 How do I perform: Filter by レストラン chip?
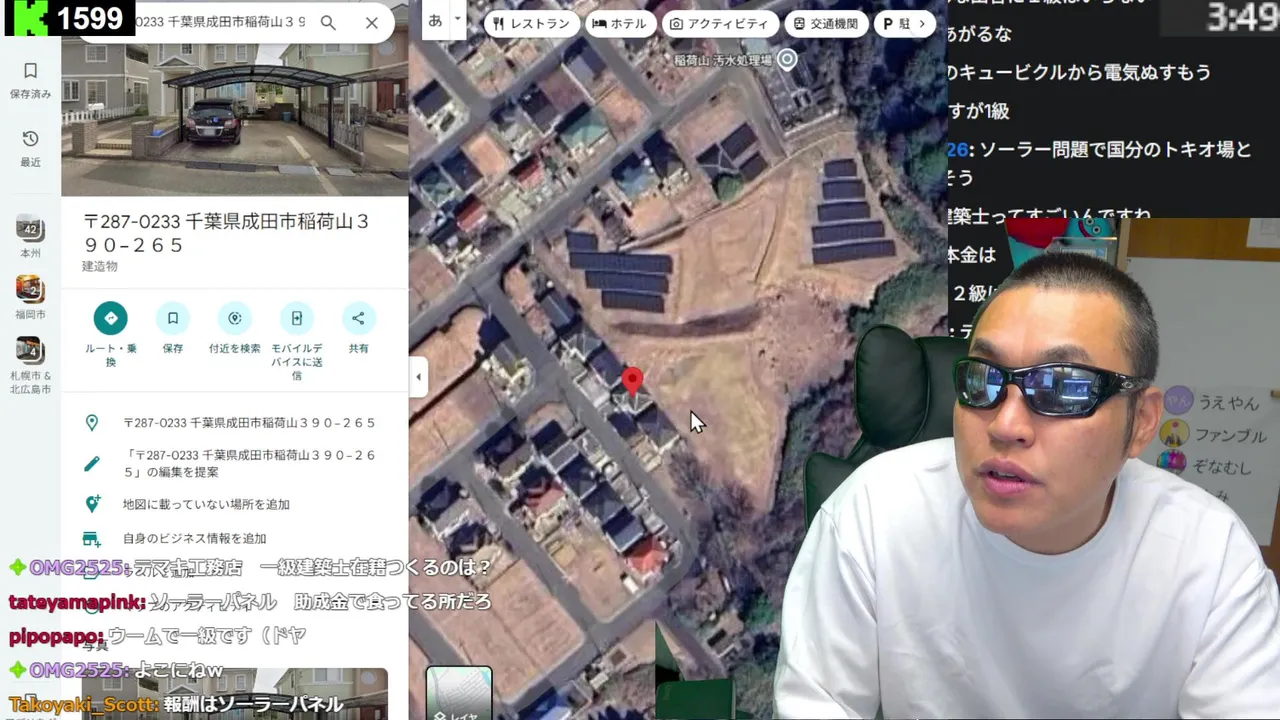(532, 23)
